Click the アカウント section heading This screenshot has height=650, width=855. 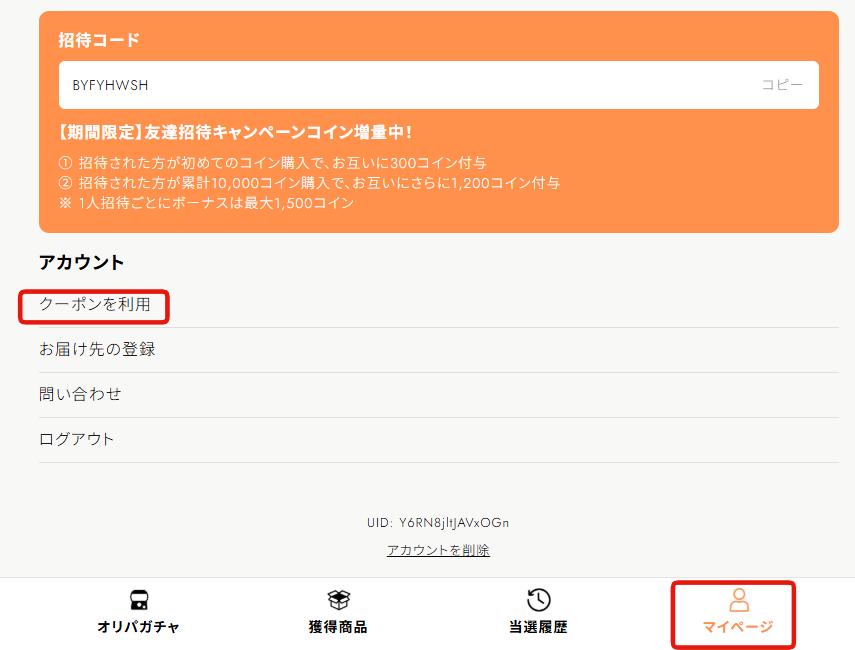[82, 262]
